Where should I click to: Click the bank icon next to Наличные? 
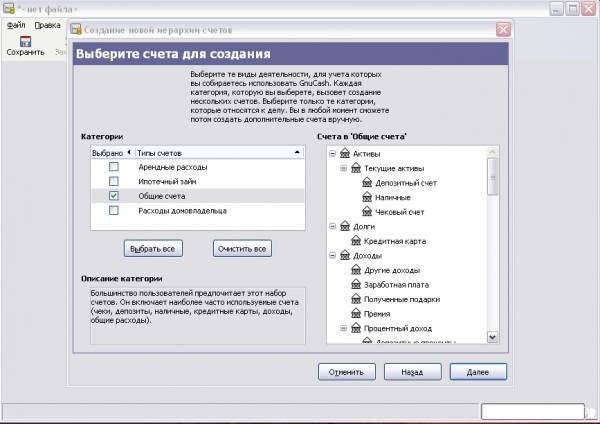tap(367, 197)
